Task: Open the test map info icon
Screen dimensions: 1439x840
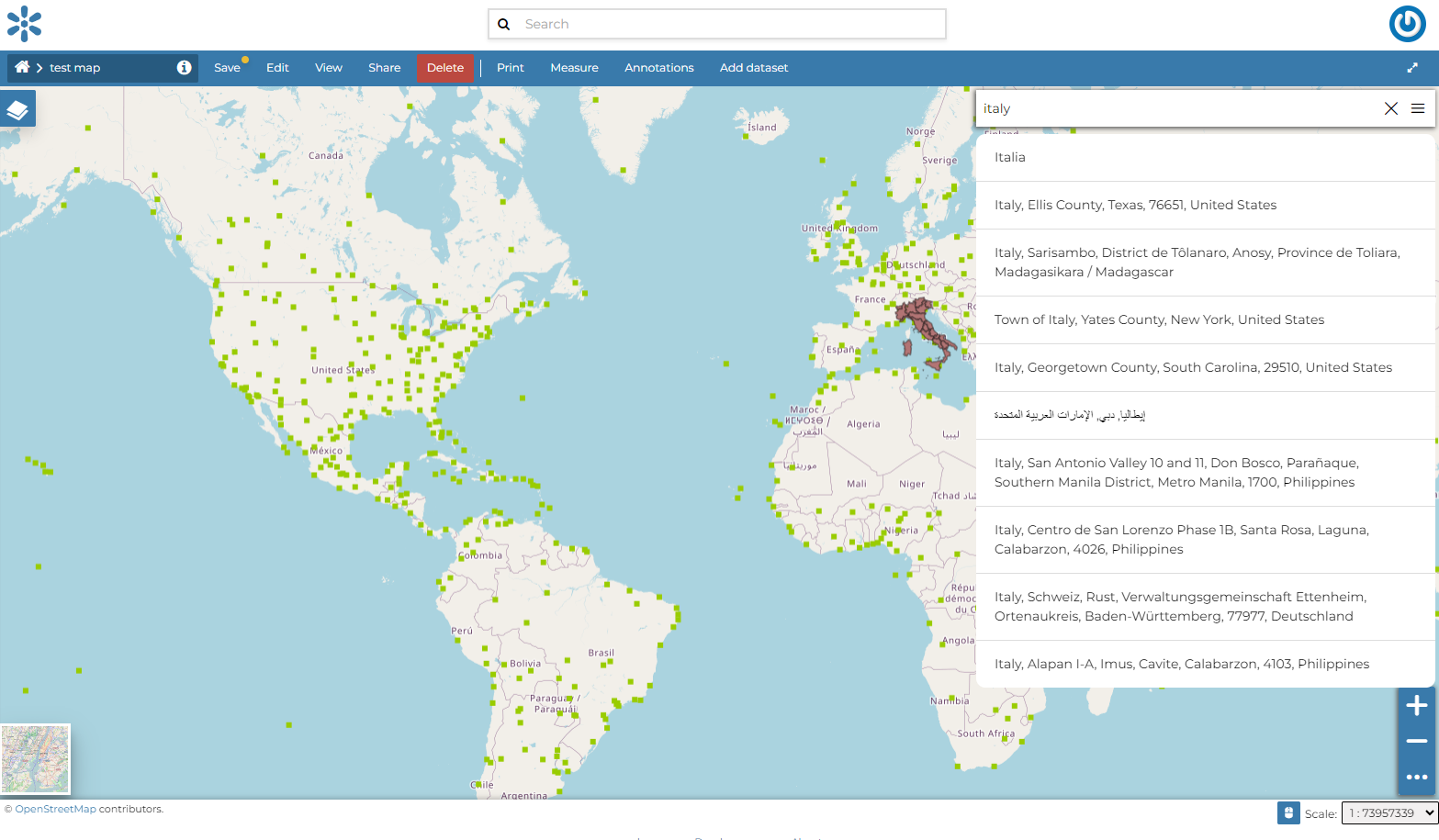Action: 184,67
